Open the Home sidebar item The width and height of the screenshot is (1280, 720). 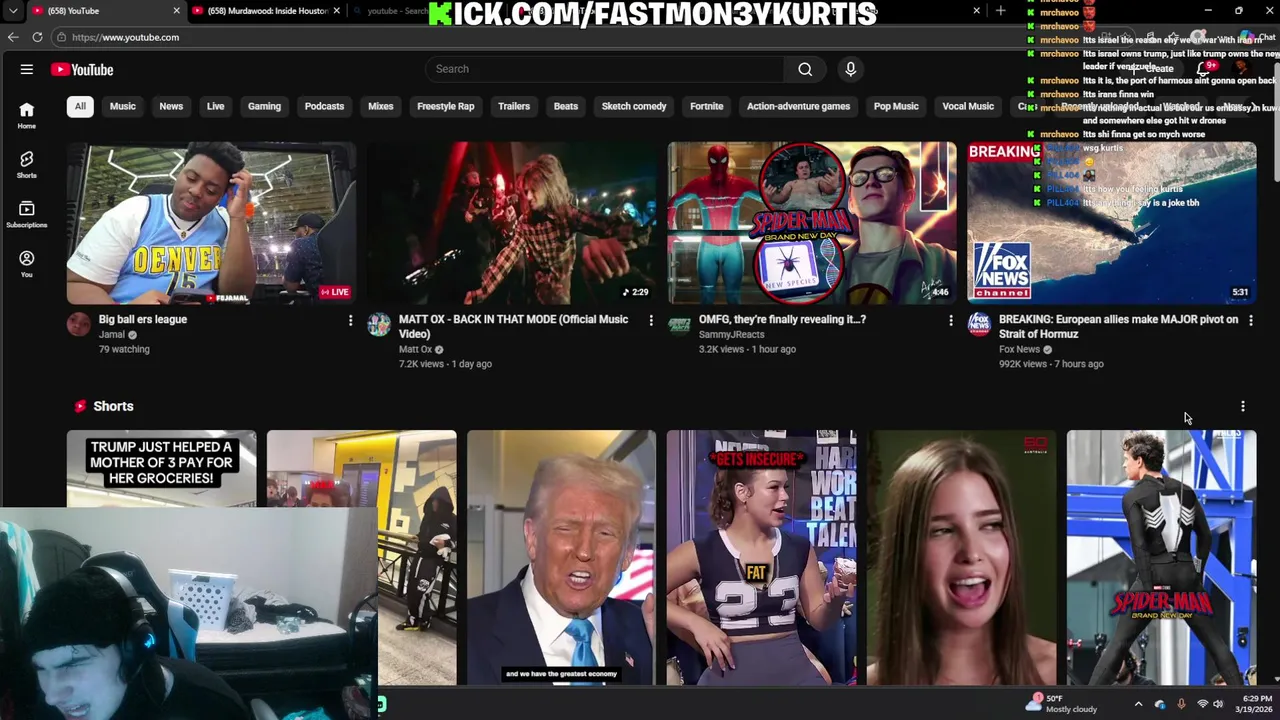point(27,115)
